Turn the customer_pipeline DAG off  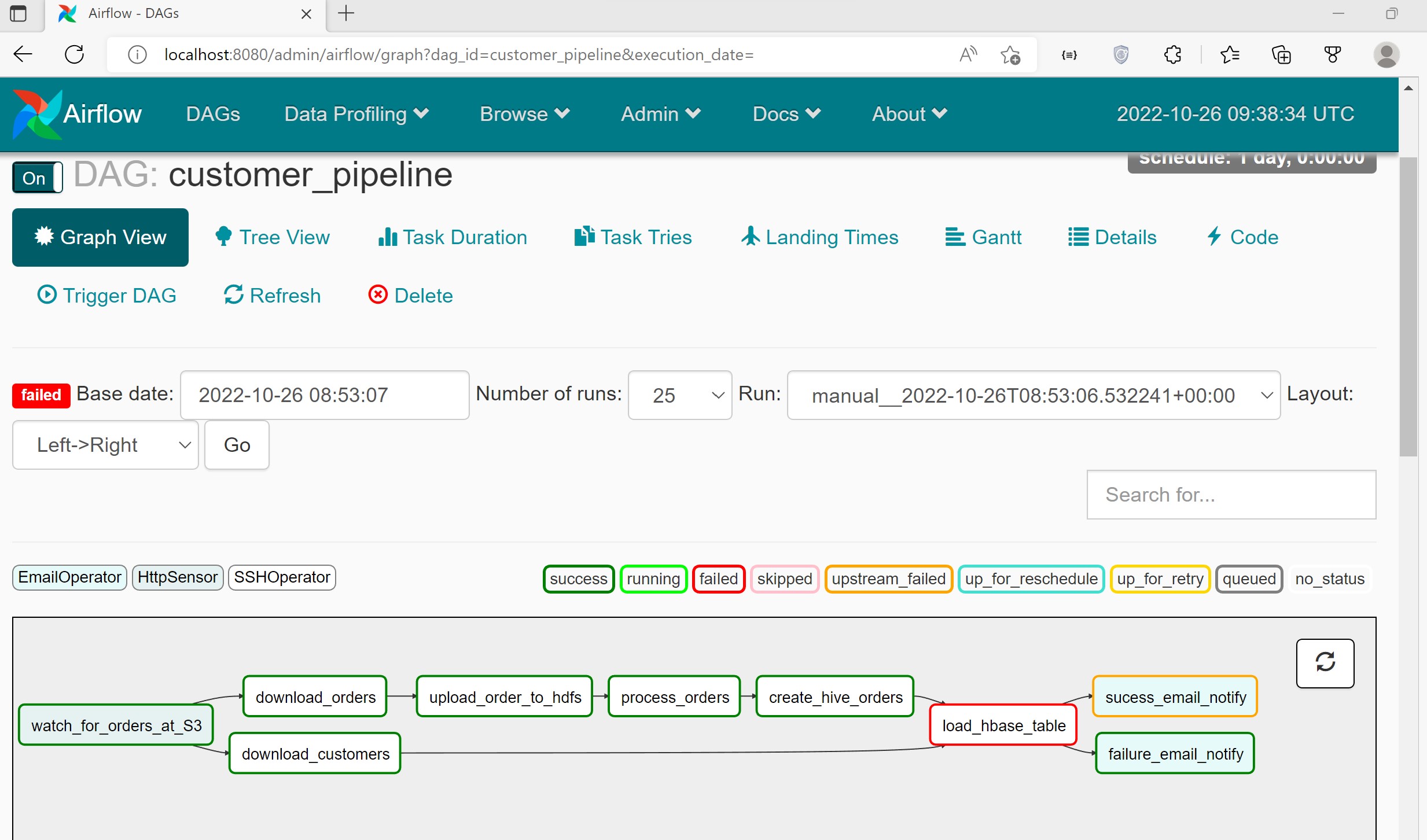click(36, 177)
